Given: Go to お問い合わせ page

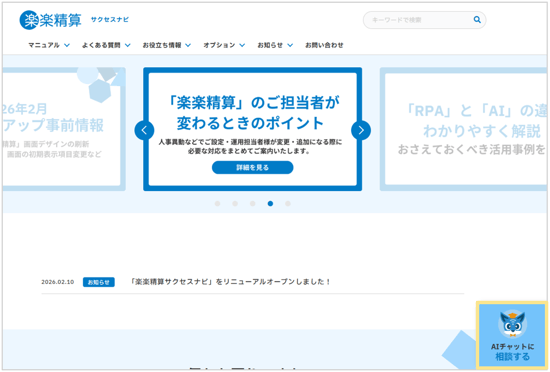Looking at the screenshot, I should 324,45.
